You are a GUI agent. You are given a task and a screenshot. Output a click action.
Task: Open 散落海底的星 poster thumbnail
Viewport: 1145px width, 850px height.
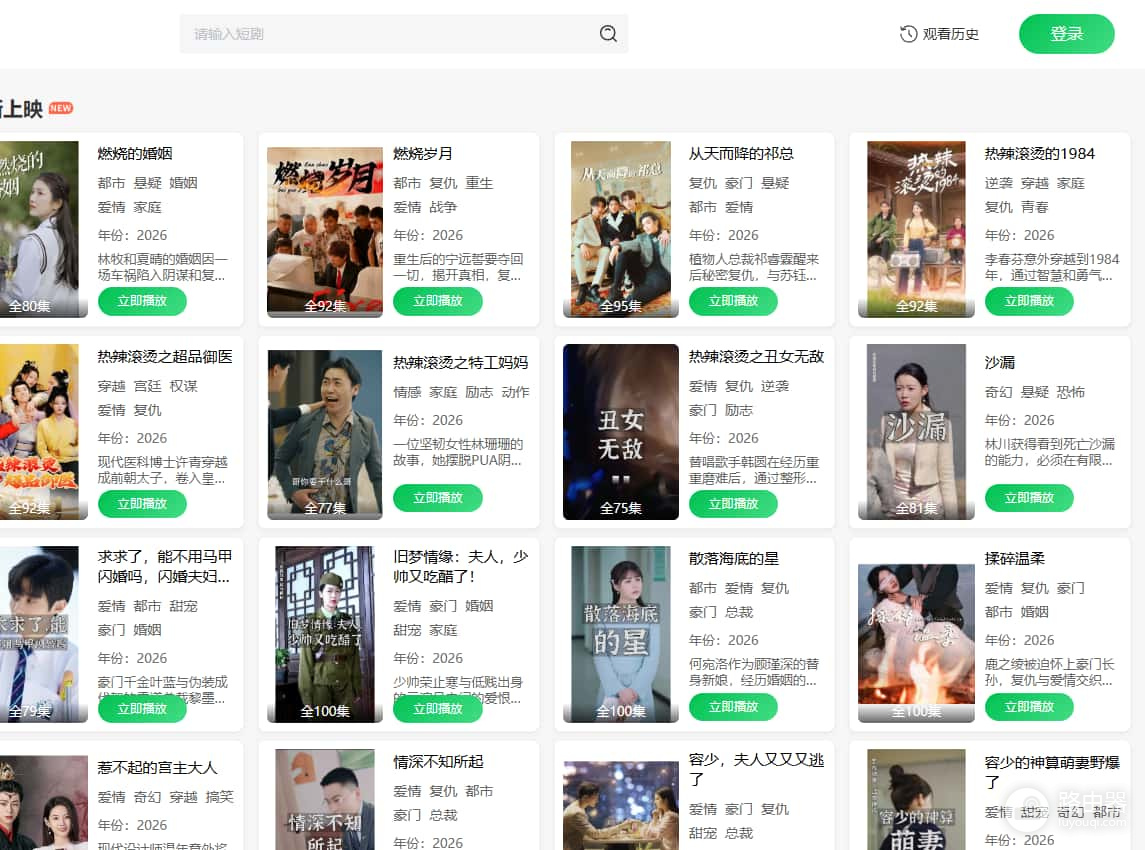[x=621, y=635]
